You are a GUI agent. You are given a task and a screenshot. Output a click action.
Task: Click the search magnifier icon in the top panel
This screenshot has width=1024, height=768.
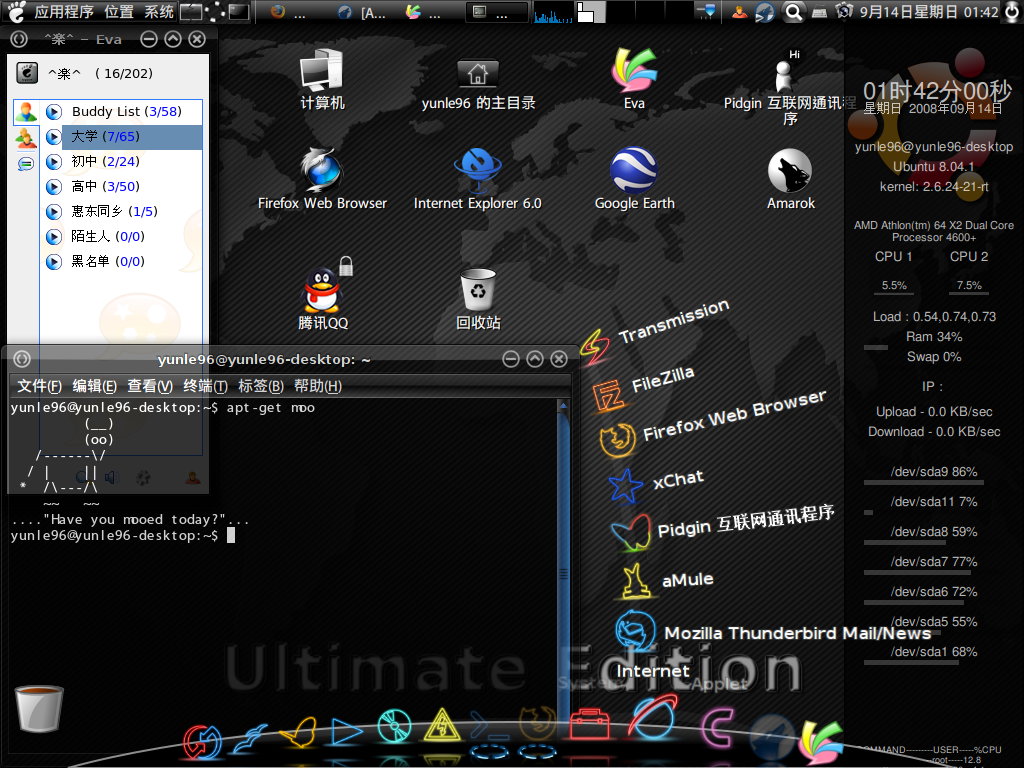click(793, 12)
